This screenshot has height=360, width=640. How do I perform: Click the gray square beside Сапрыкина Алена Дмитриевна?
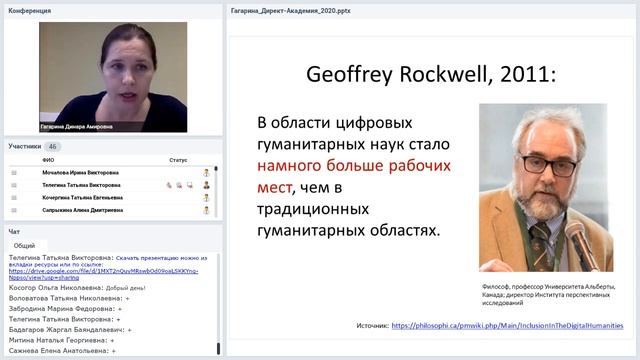pyautogui.click(x=14, y=211)
